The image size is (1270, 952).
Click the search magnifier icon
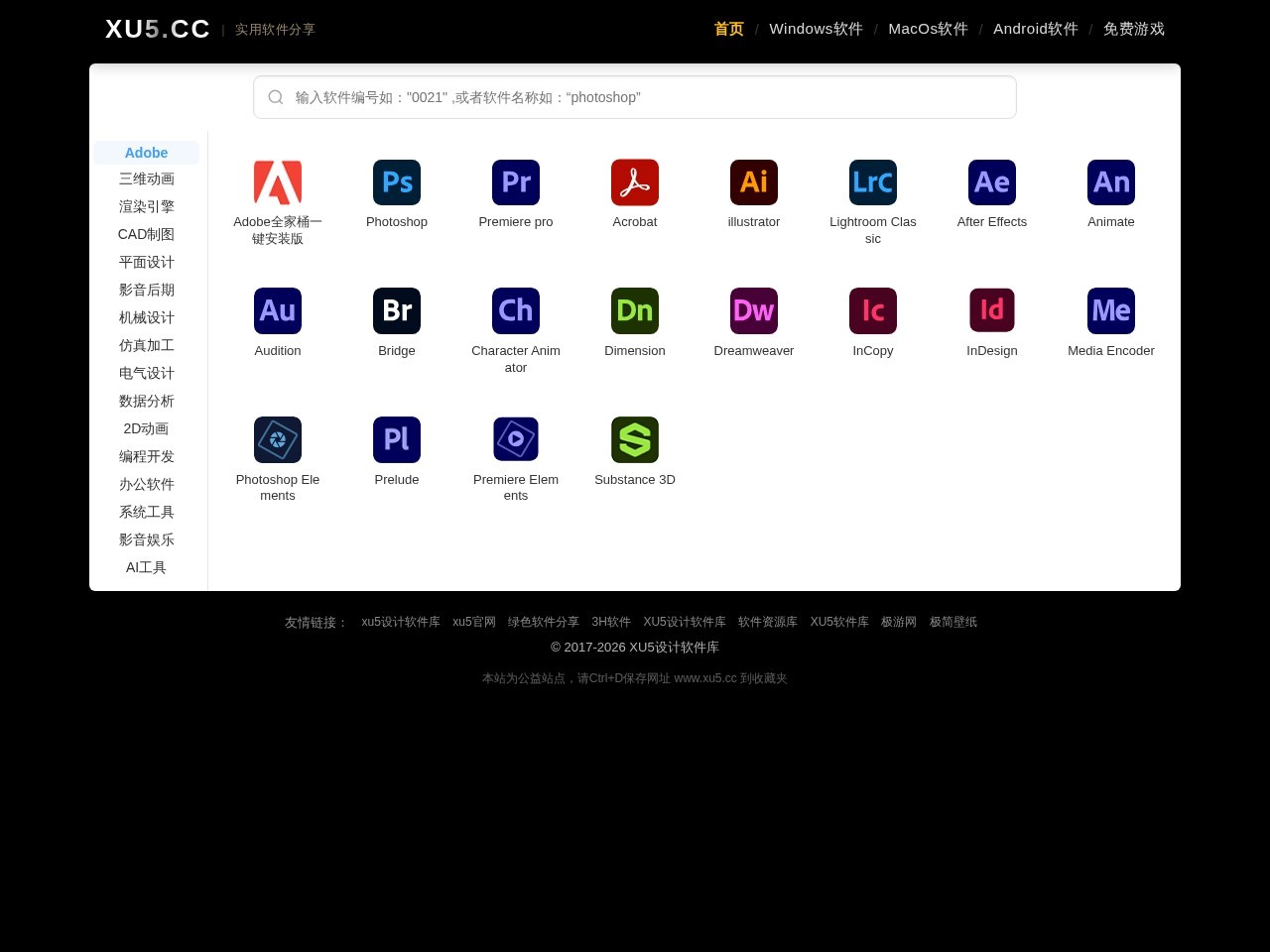(276, 97)
